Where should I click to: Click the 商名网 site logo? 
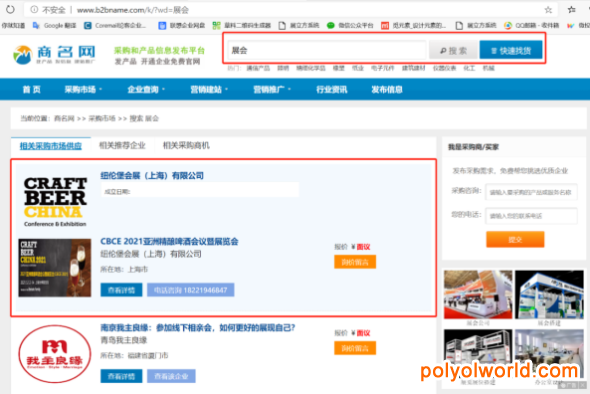[x=54, y=55]
